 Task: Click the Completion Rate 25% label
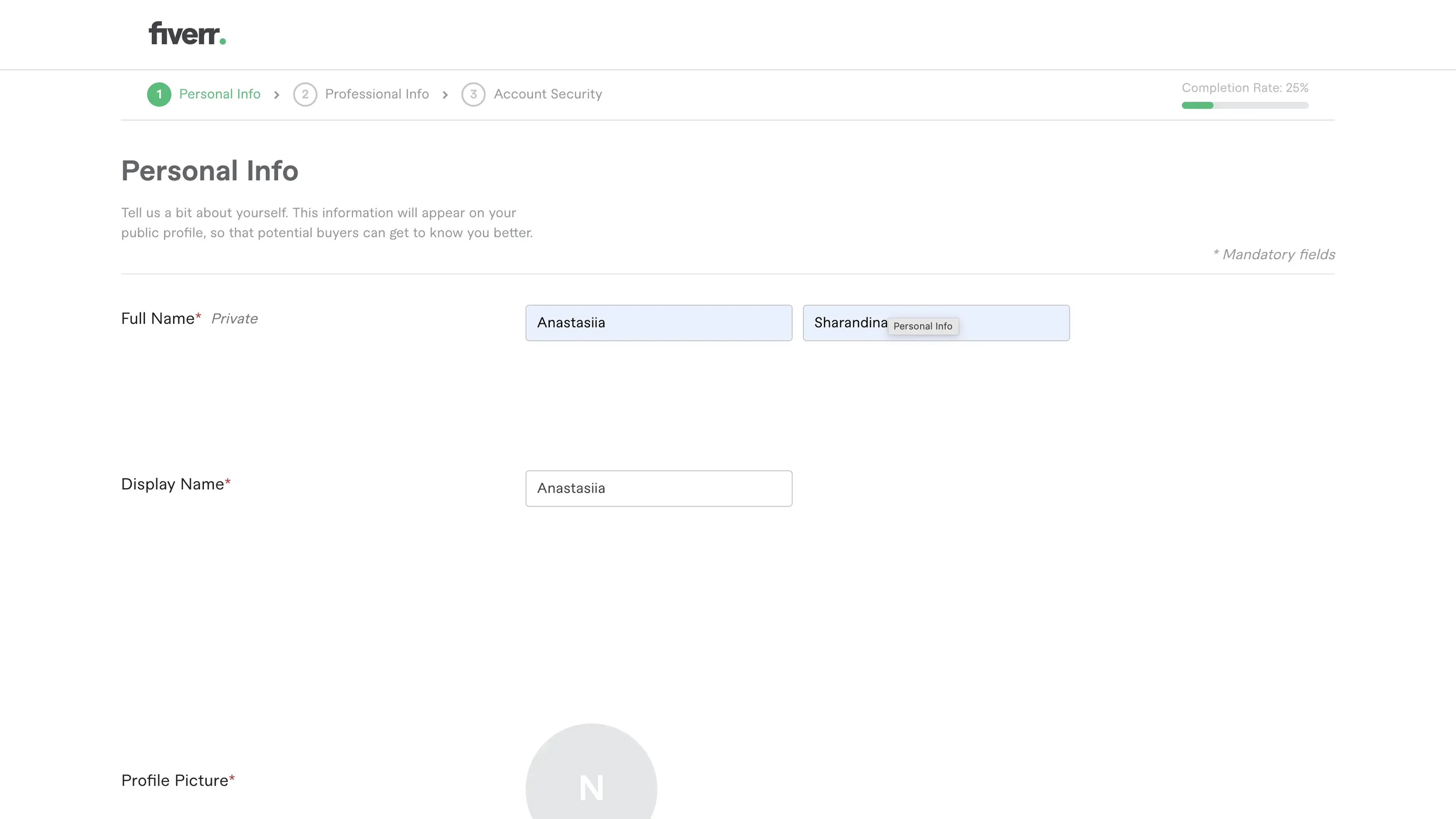tap(1244, 88)
